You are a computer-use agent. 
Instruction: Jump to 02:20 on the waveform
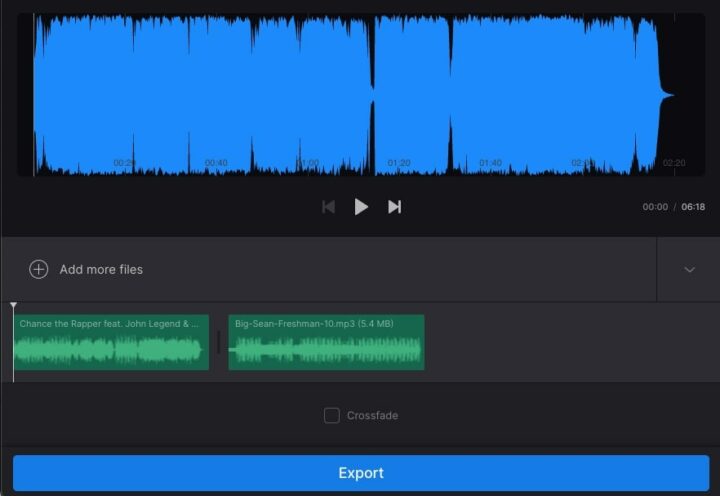pos(674,162)
